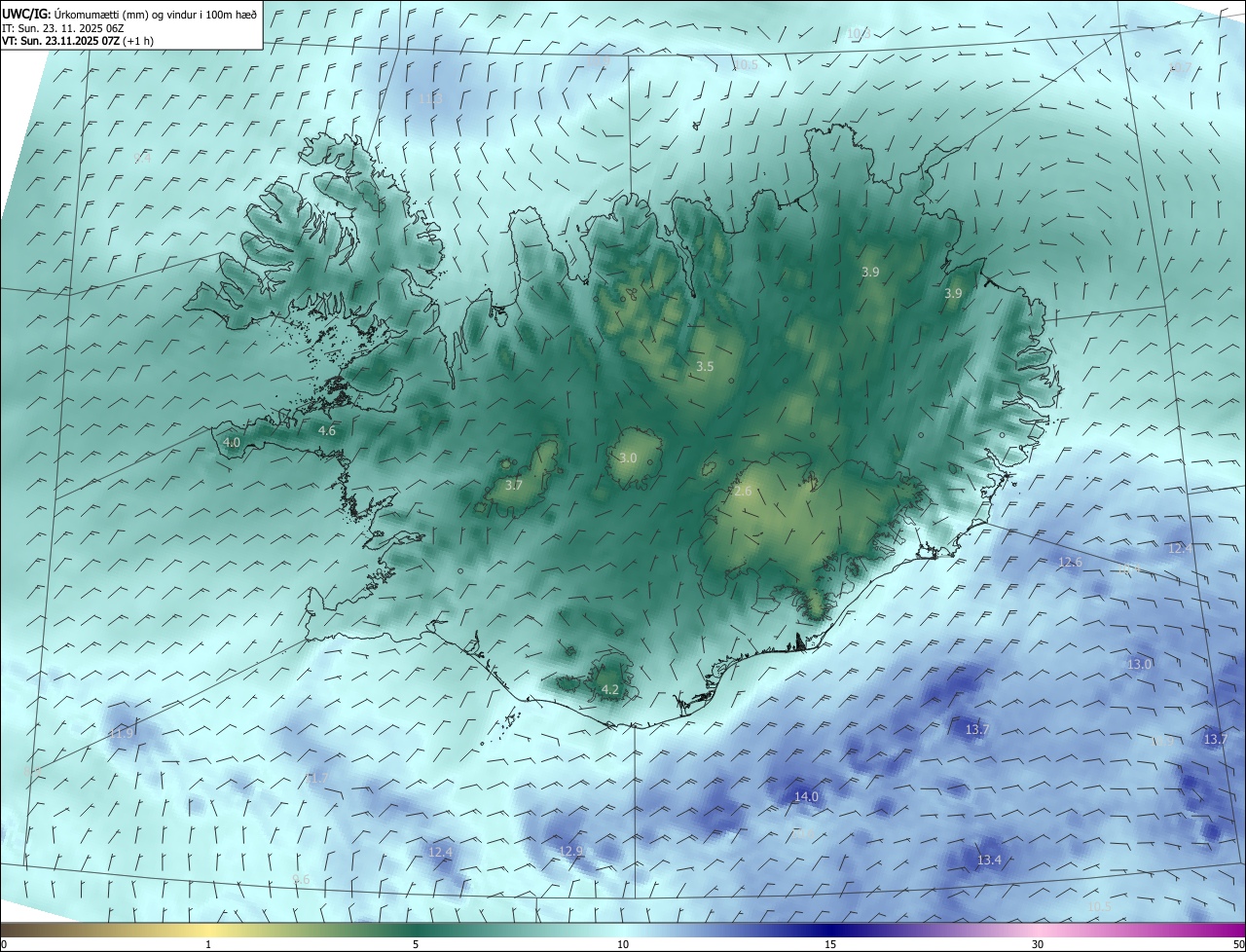Click the 11.9 value on the map

coord(122,732)
